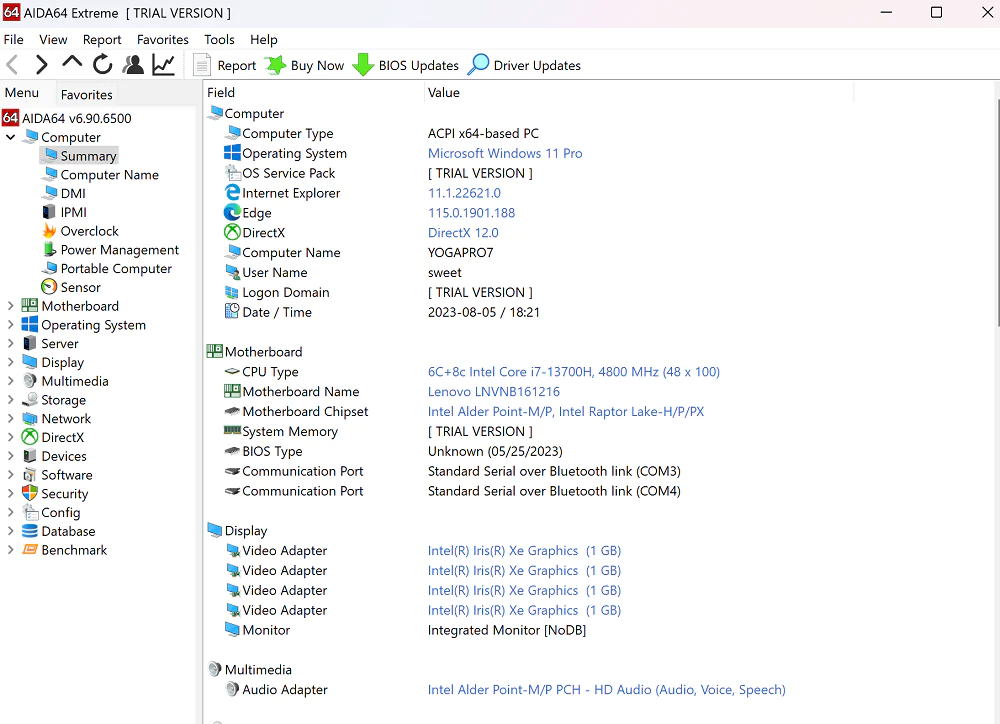Viewport: 1000px width, 724px height.
Task: Open the Manage user profile icon in toolbar
Action: coord(133,64)
